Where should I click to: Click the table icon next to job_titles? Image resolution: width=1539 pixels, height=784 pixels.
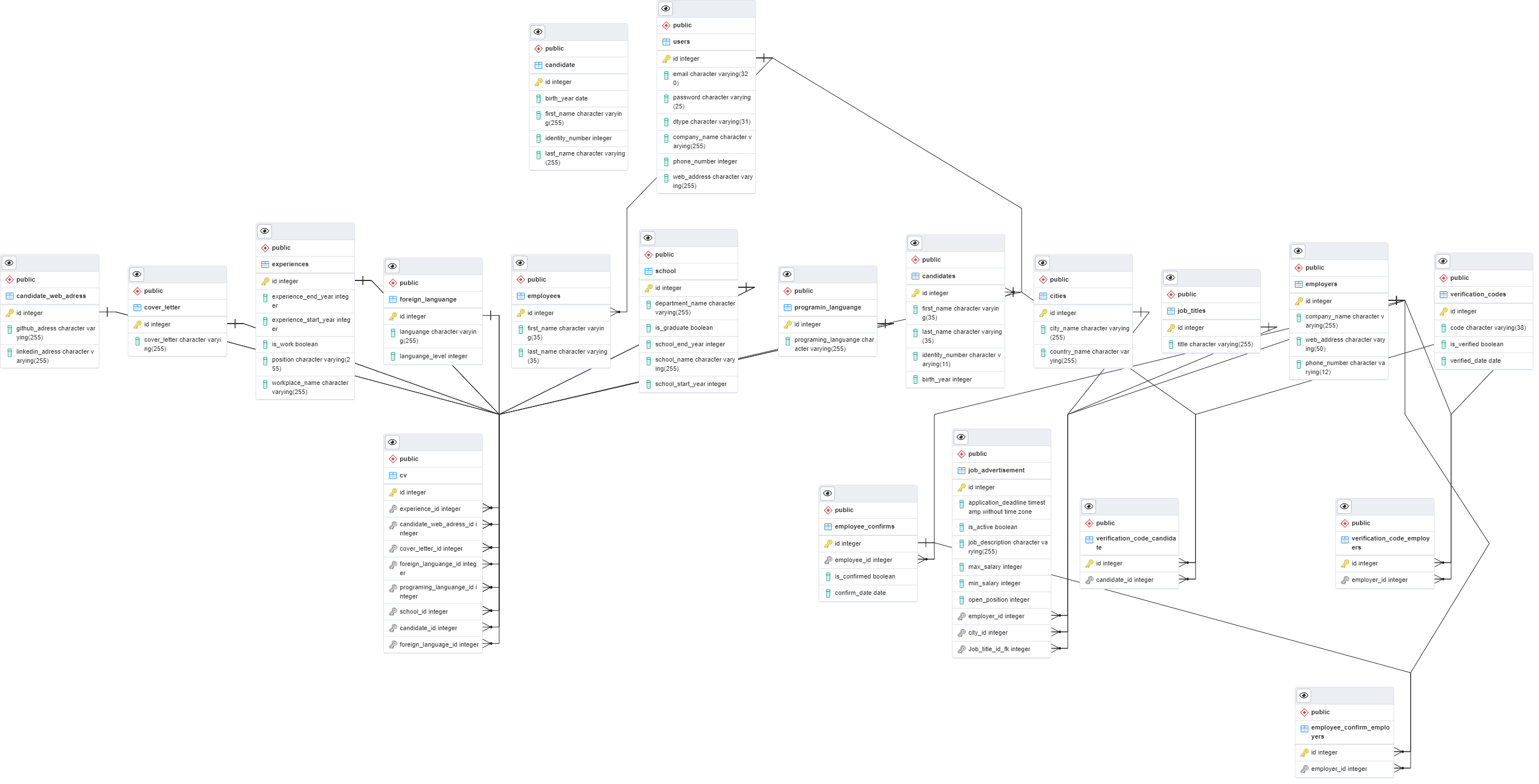[1172, 310]
